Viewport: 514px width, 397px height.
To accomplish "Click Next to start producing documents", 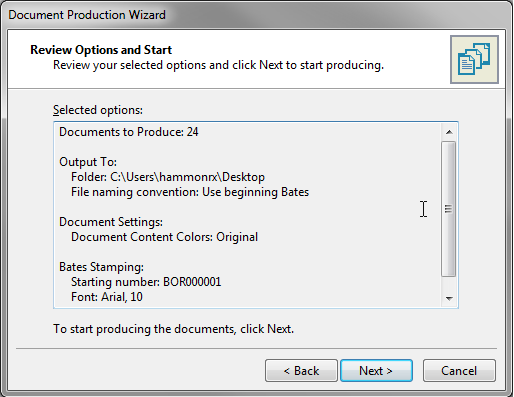I will 376,370.
